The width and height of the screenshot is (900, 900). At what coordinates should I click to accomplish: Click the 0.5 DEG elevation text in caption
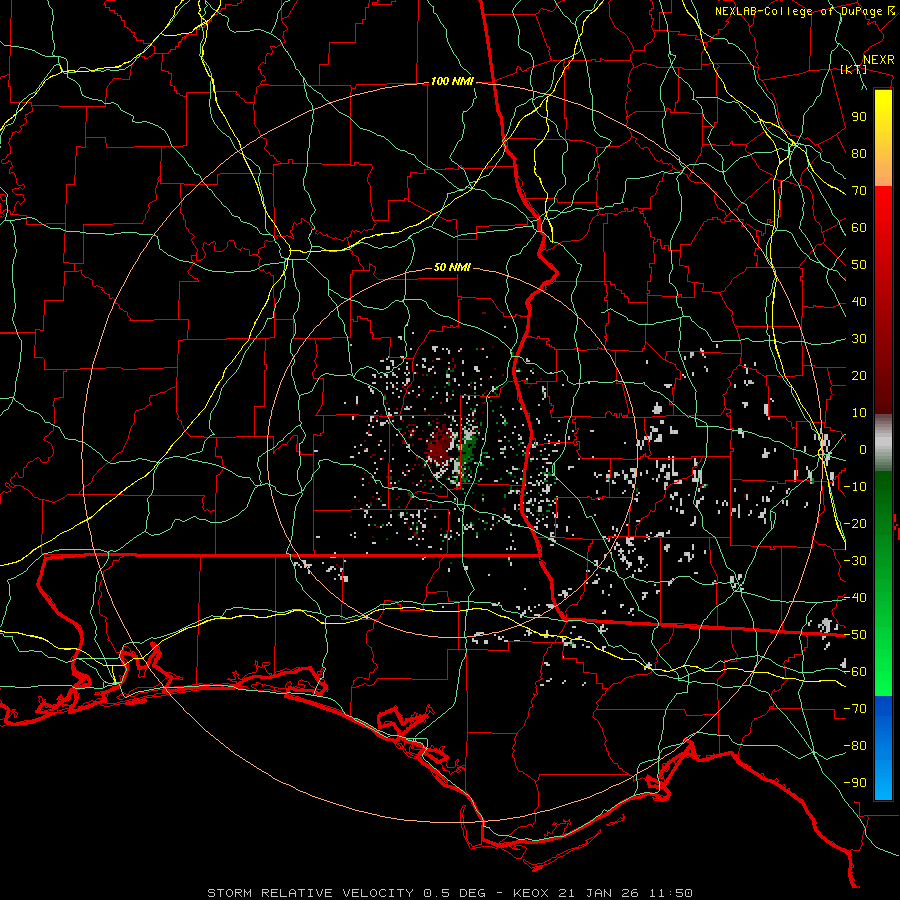coord(455,893)
